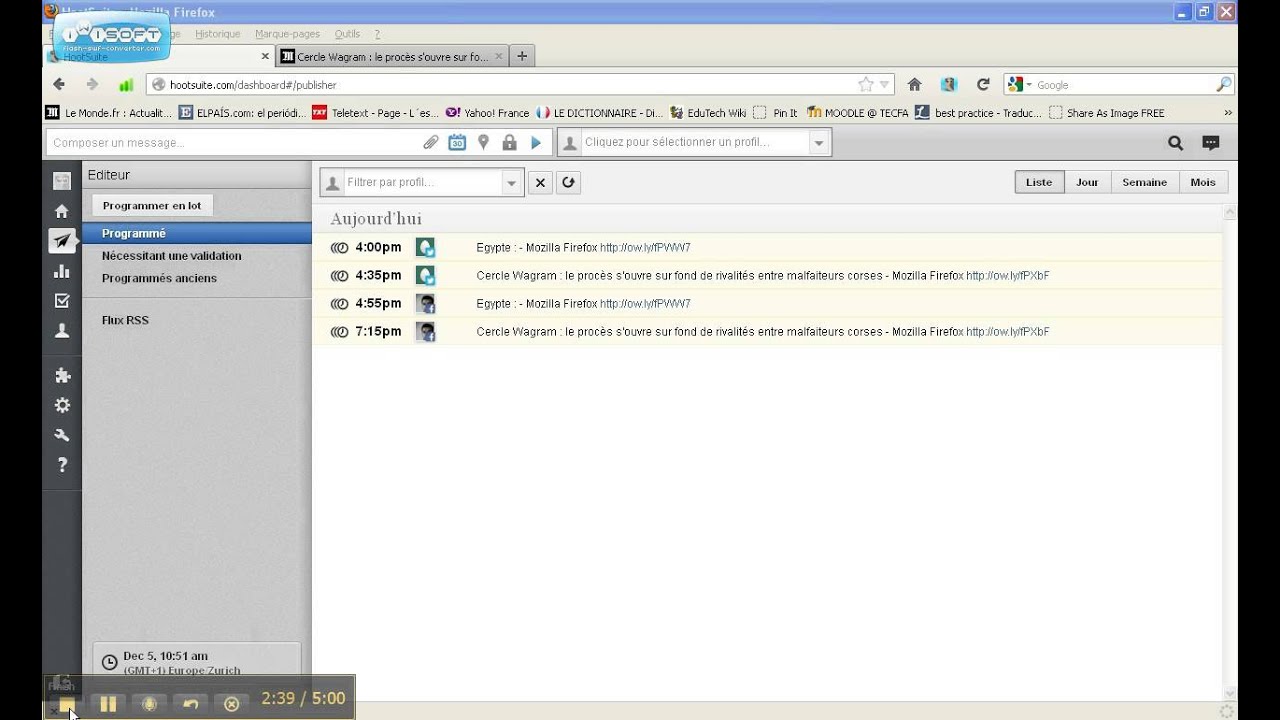1280x720 pixels.
Task: Open the Google search engine dropdown
Action: click(x=1020, y=85)
